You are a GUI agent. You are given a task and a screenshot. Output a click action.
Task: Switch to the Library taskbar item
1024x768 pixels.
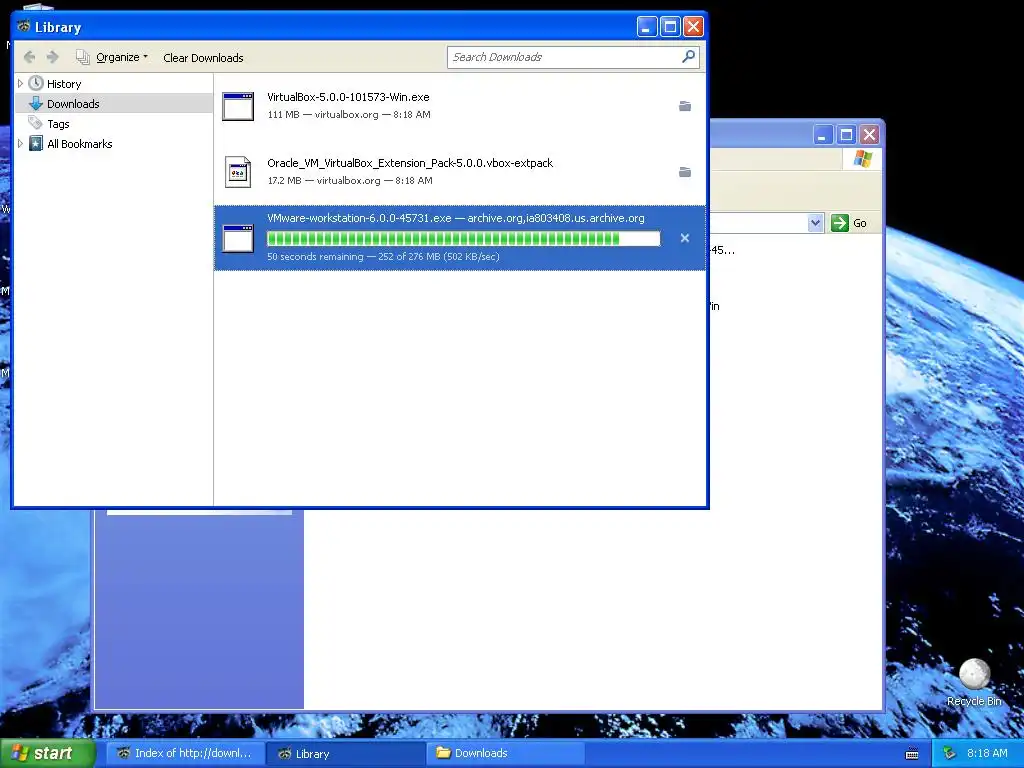344,754
